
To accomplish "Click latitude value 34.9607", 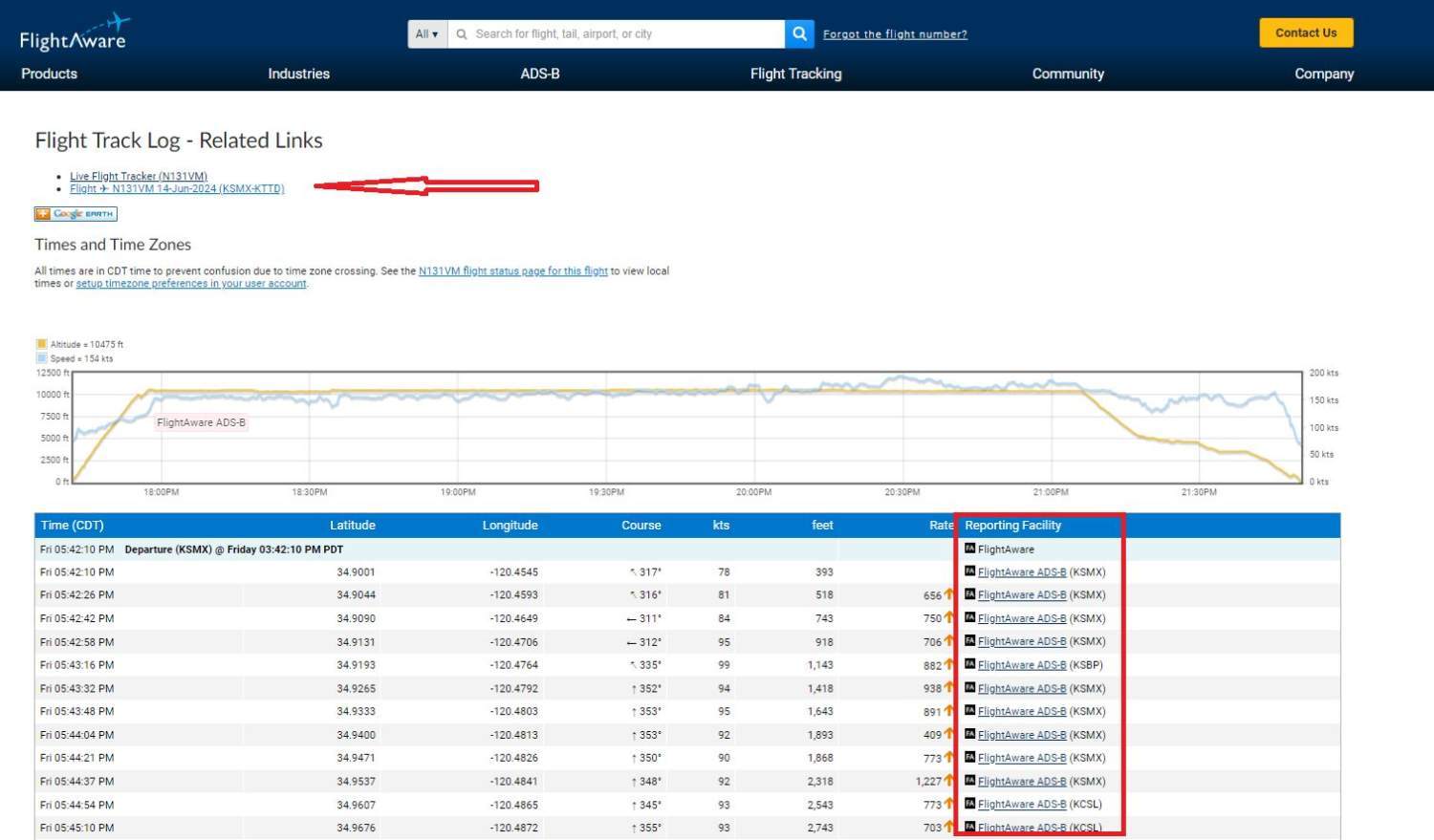I will 356,805.
